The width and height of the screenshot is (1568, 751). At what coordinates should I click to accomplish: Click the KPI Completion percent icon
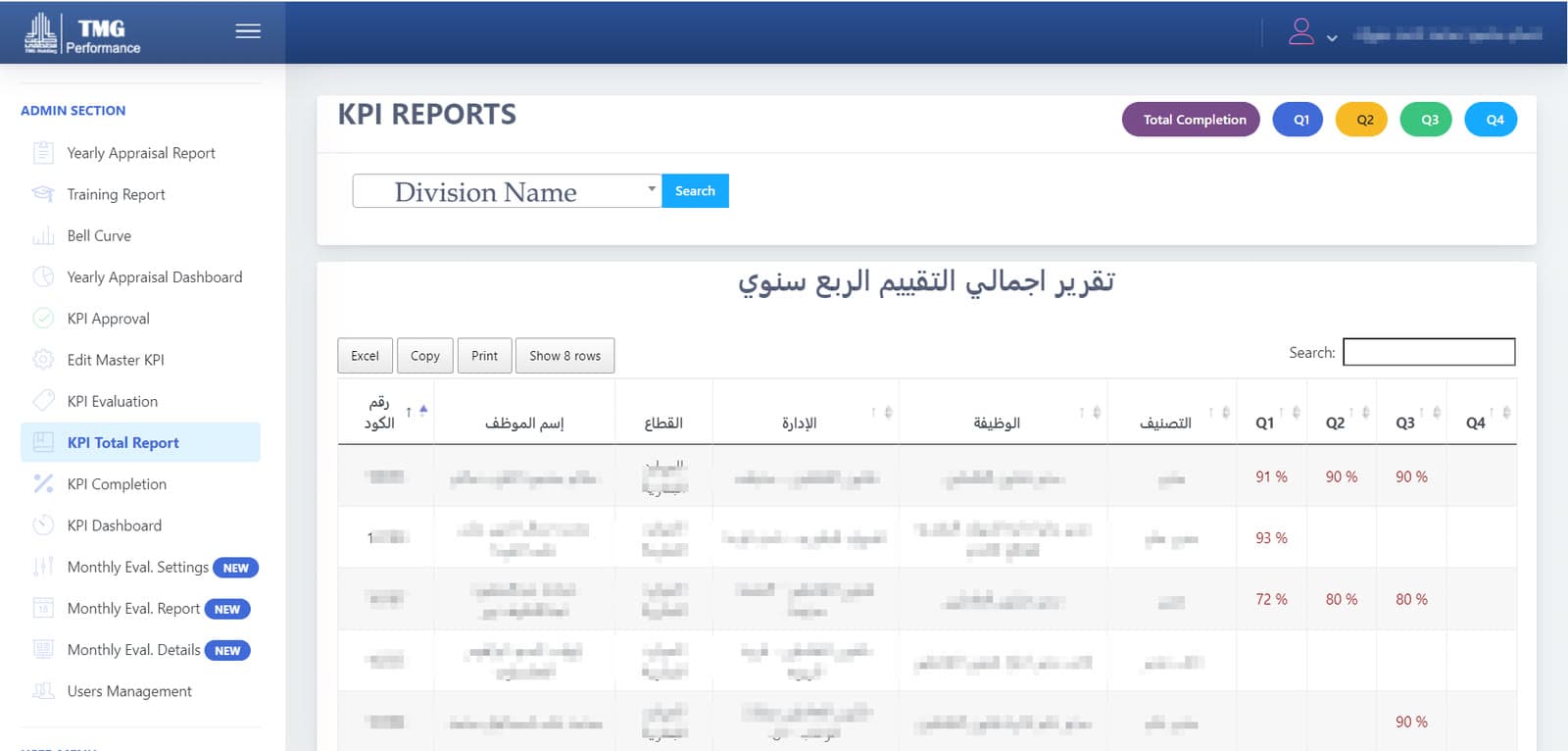(x=43, y=483)
